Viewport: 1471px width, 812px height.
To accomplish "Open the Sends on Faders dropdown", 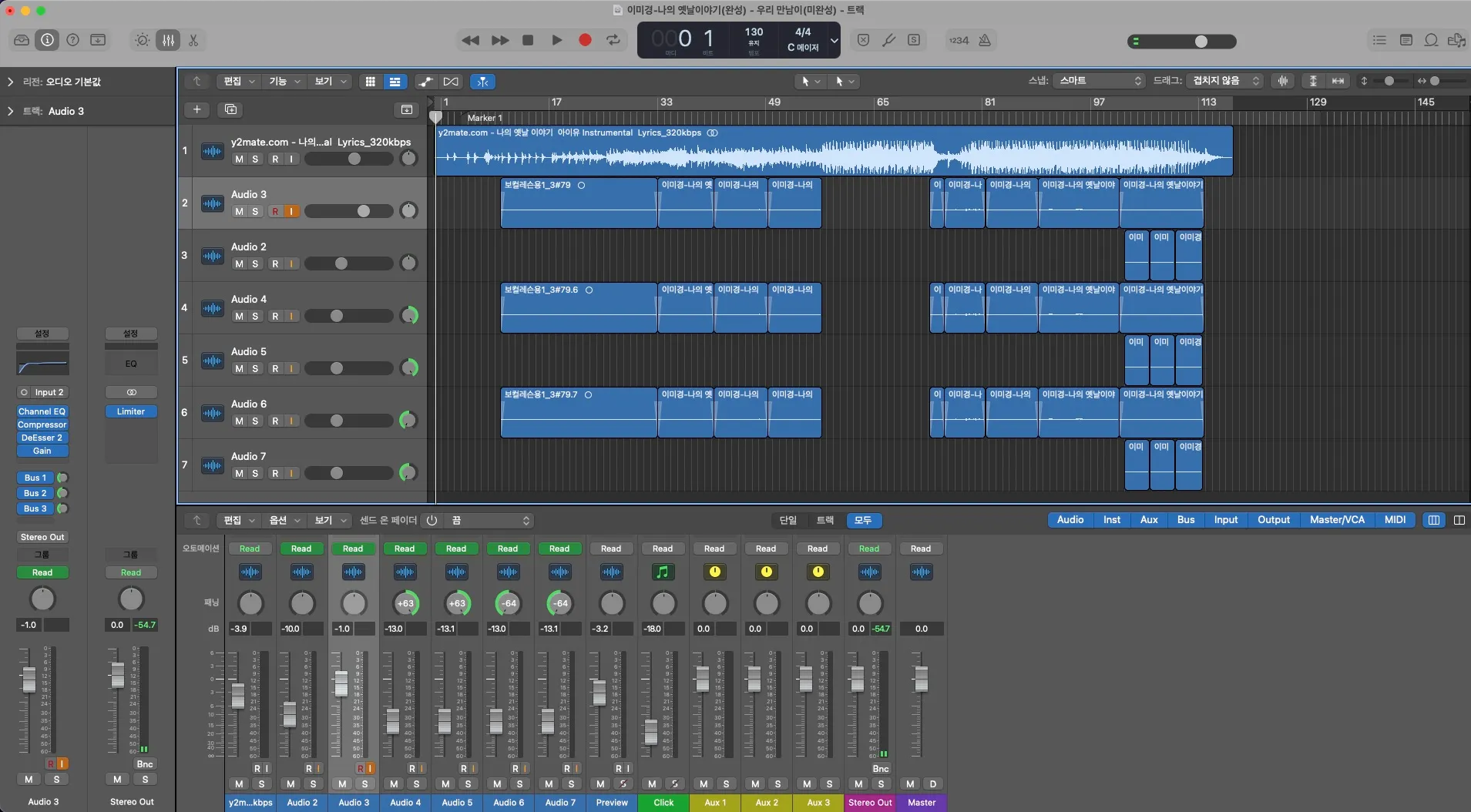I will click(491, 521).
